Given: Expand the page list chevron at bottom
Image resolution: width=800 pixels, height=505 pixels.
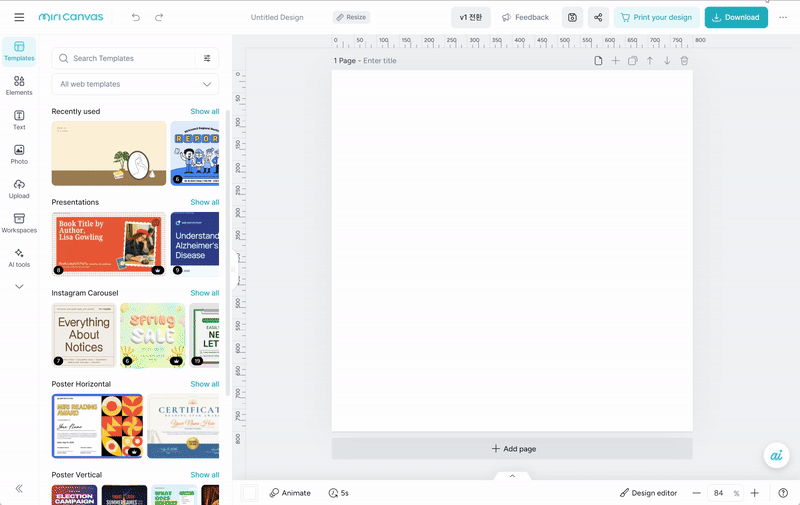Looking at the screenshot, I should point(512,475).
